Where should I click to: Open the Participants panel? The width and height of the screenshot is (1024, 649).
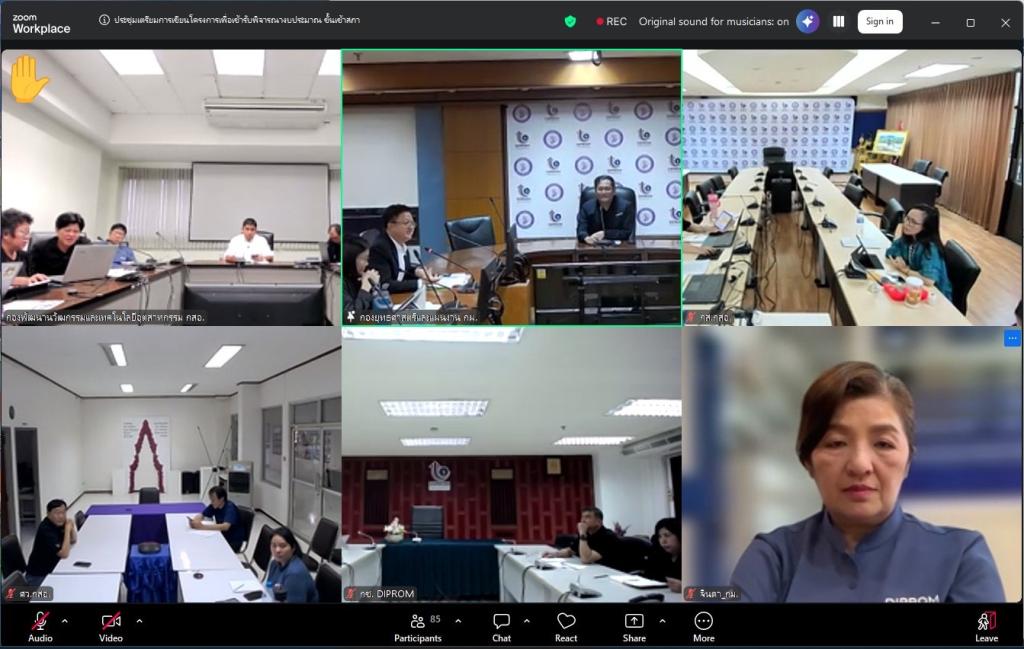point(417,627)
